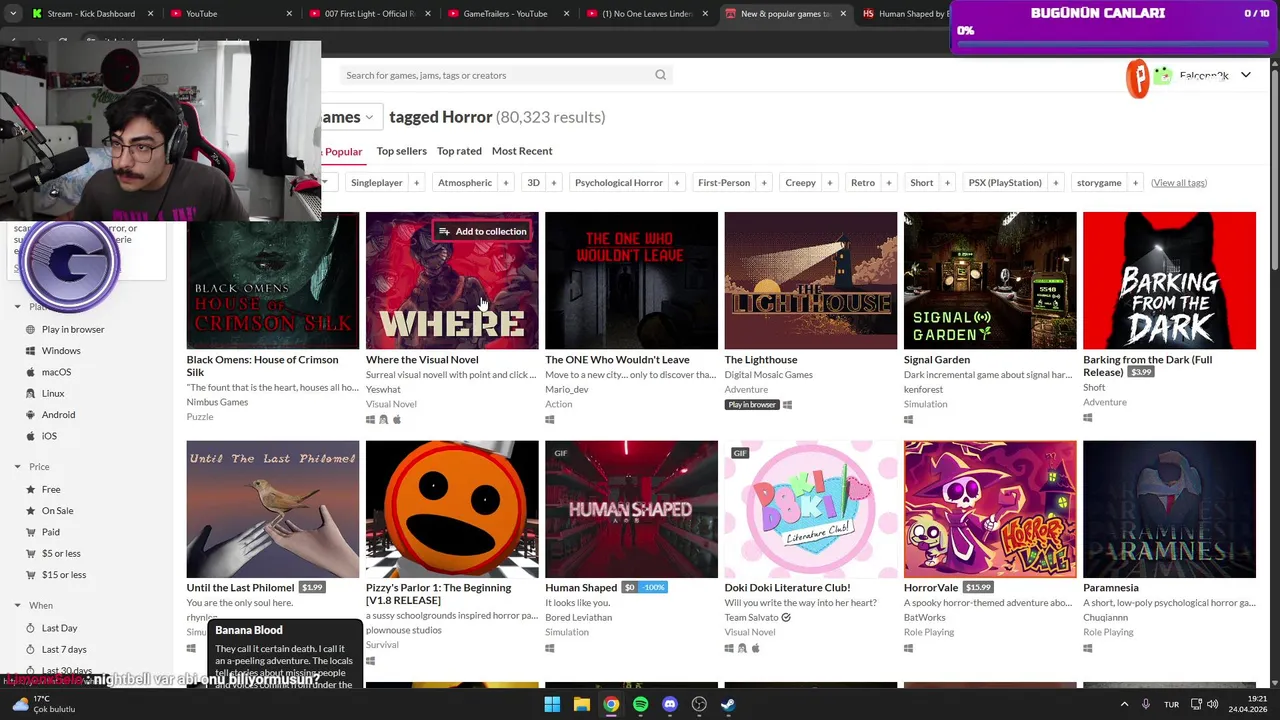The image size is (1280, 720).
Task: Filter by Free price in the sidebar
Action: click(x=51, y=489)
